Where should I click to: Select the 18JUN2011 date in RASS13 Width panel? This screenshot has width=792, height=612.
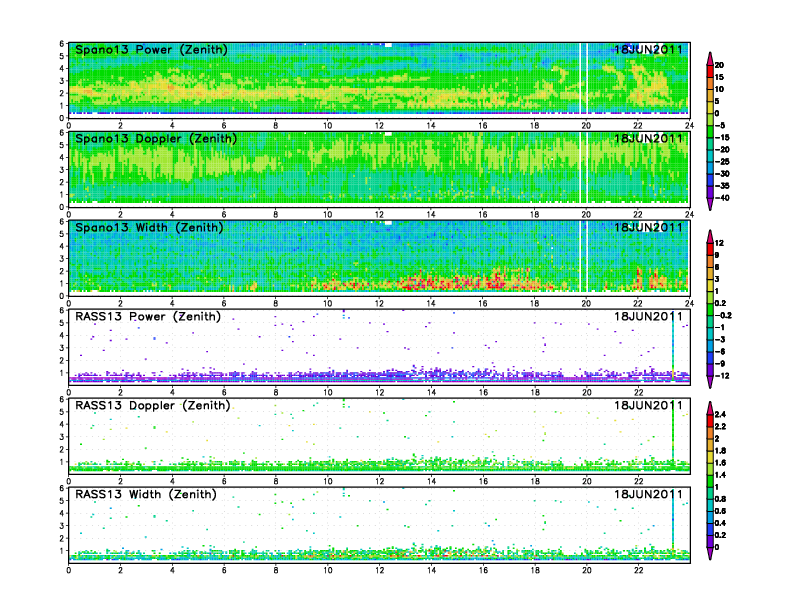pos(648,494)
